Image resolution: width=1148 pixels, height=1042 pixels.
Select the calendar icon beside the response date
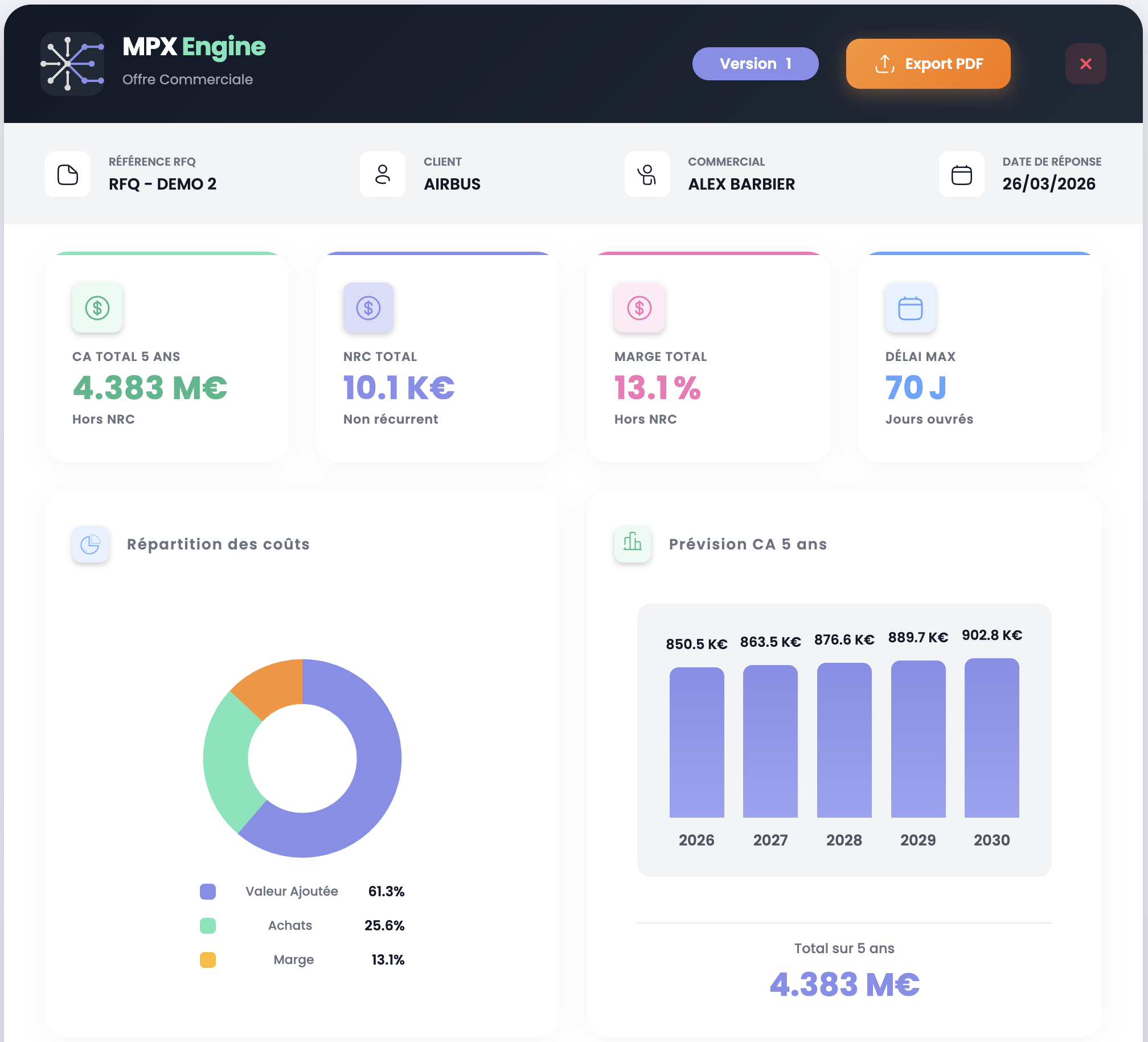(961, 174)
